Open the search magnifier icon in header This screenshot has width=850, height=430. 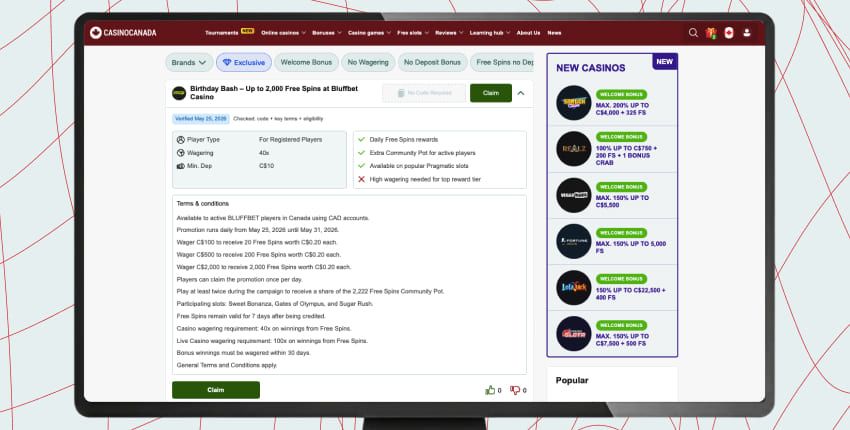[x=693, y=33]
